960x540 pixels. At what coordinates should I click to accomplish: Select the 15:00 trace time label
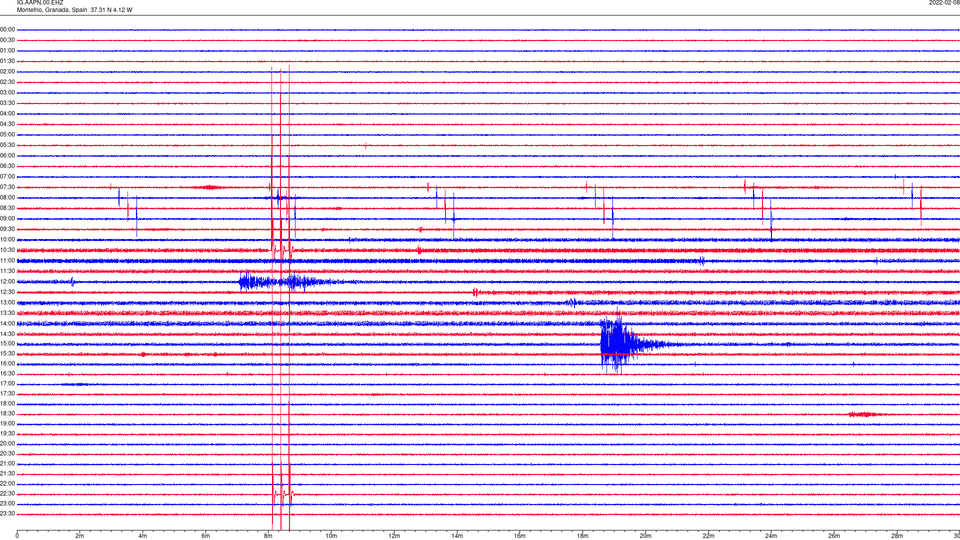7,344
